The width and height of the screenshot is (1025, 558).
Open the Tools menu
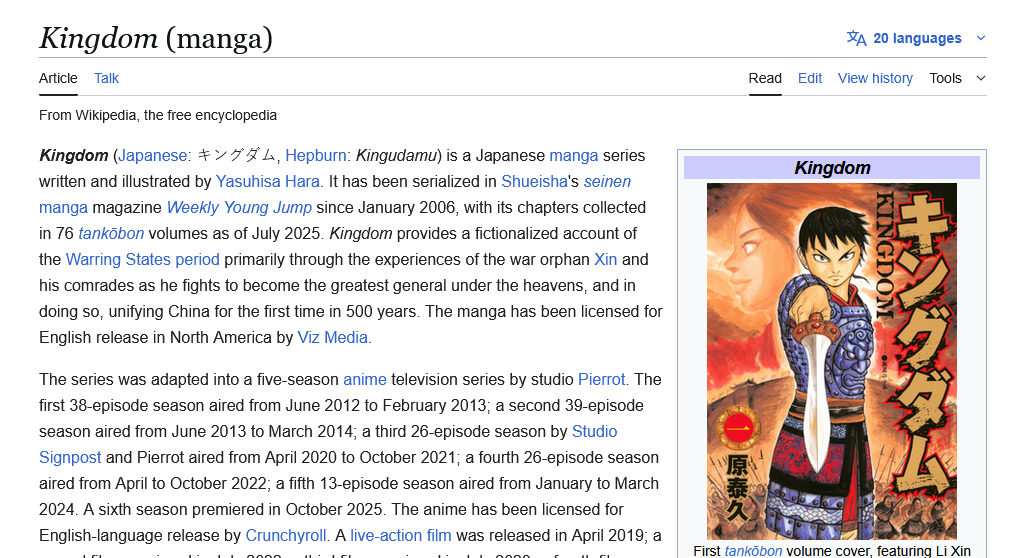point(945,78)
